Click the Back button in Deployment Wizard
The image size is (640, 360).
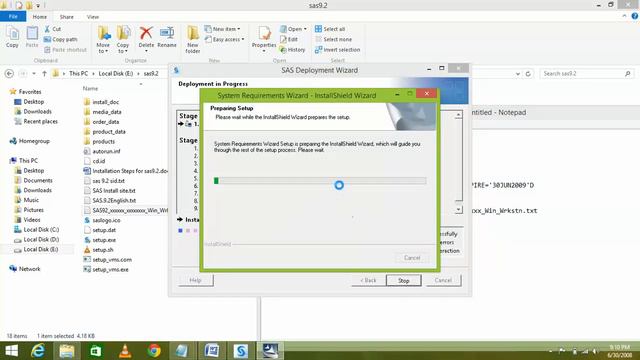click(x=368, y=280)
